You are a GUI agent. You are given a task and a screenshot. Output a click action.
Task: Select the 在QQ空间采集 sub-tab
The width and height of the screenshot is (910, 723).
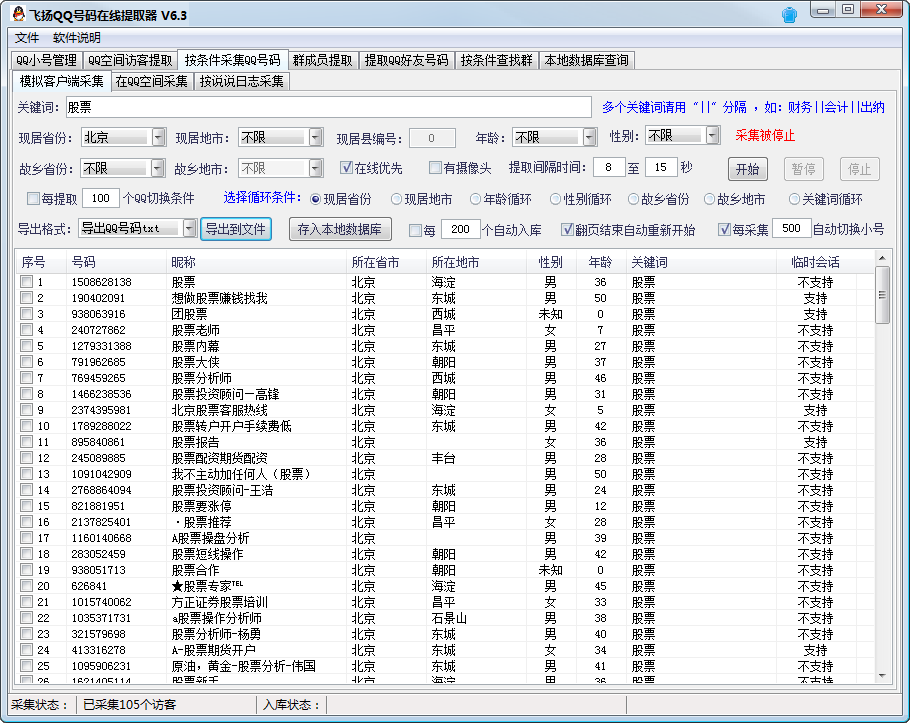[x=151, y=81]
